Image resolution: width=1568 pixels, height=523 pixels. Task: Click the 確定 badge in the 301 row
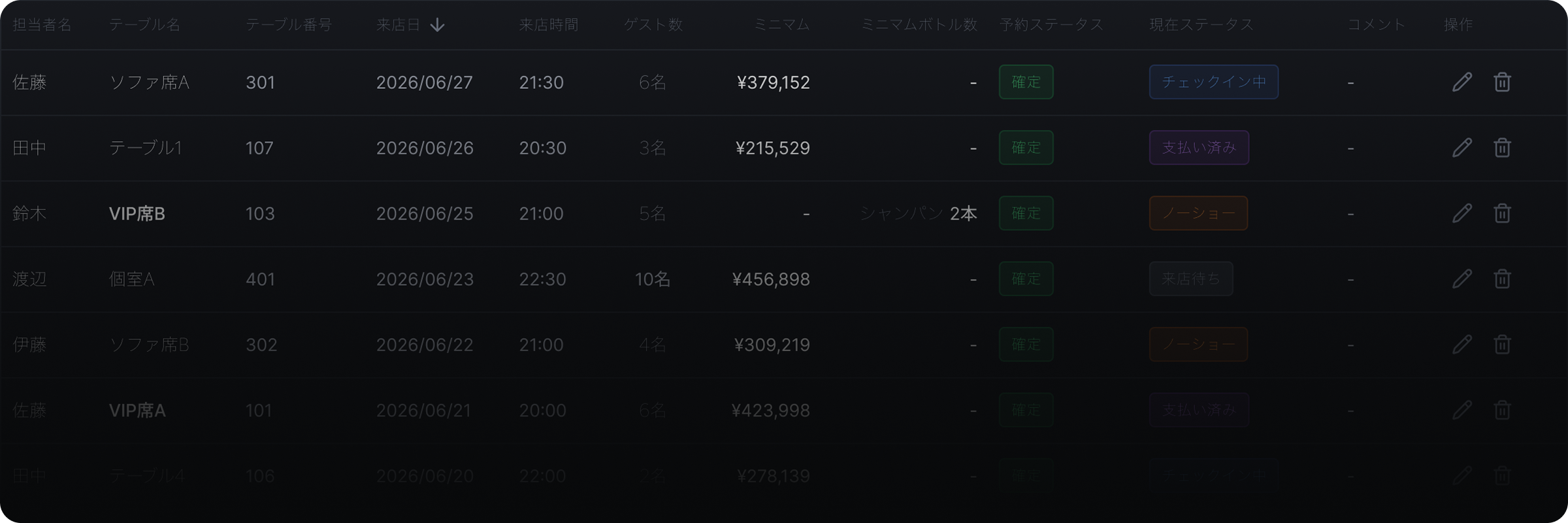click(x=1026, y=82)
